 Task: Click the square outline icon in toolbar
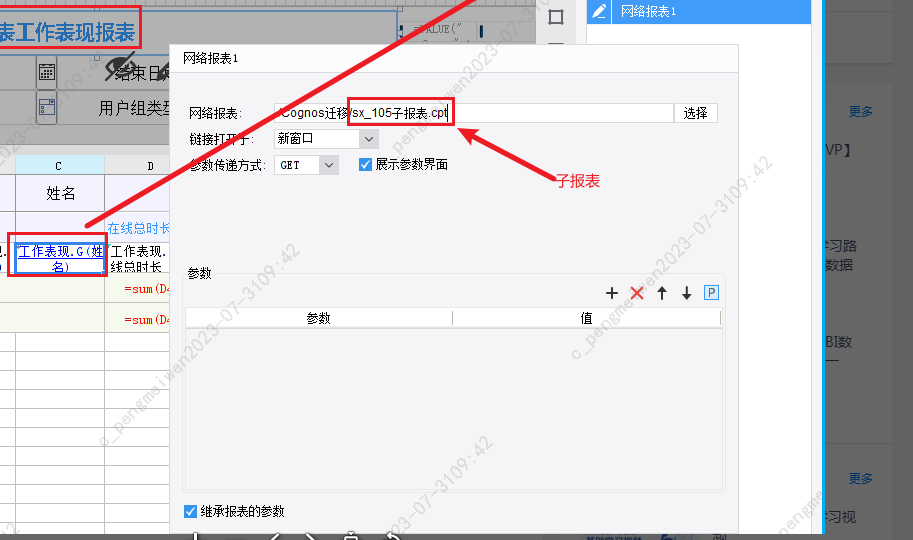tap(556, 17)
